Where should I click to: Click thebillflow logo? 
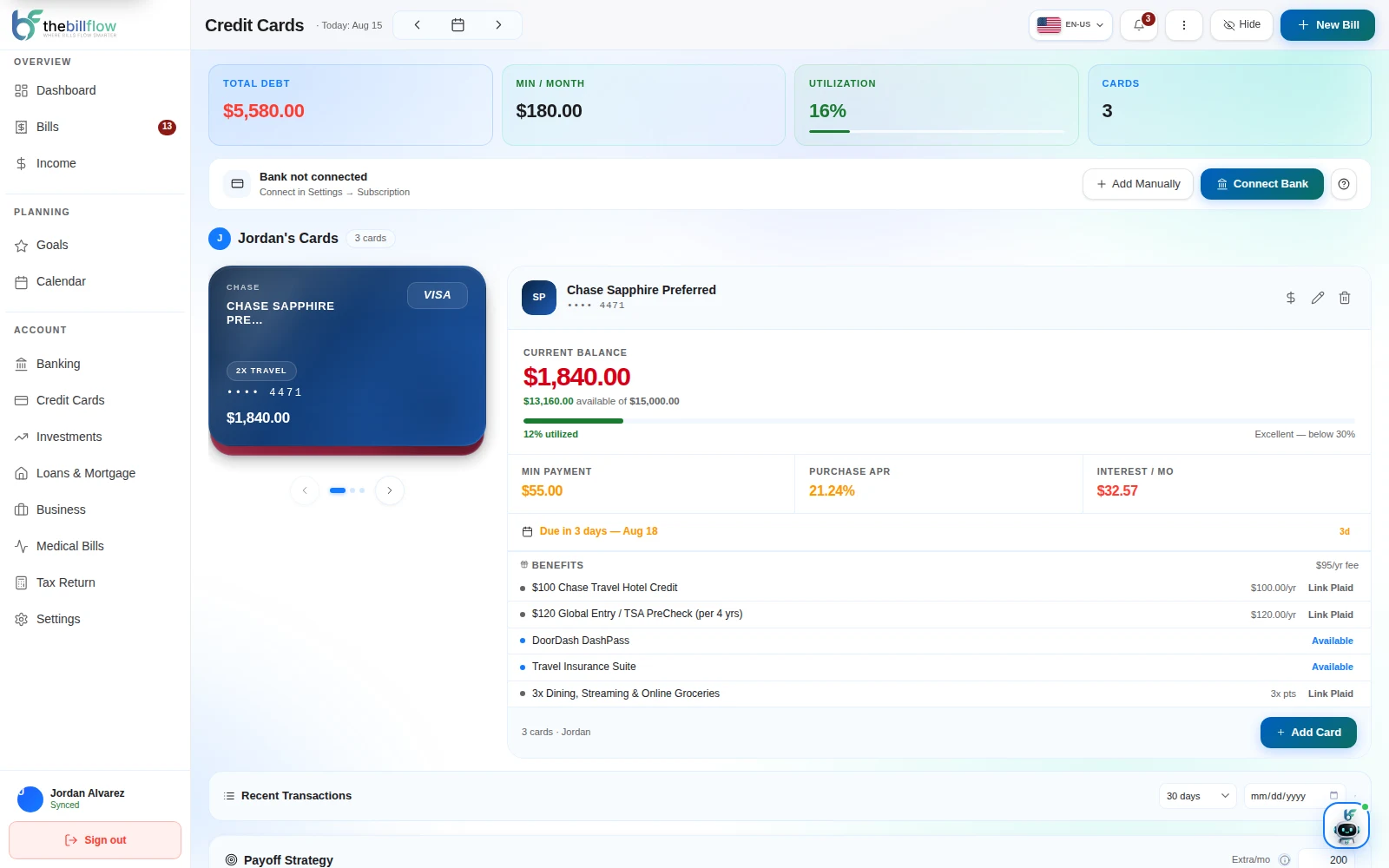coord(64,24)
